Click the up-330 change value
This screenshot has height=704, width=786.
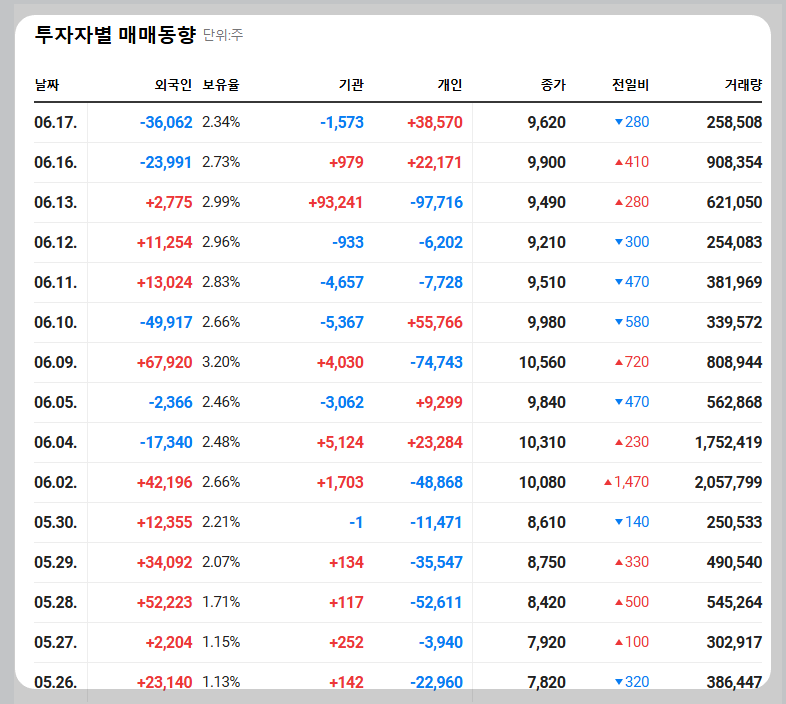pyautogui.click(x=632, y=562)
